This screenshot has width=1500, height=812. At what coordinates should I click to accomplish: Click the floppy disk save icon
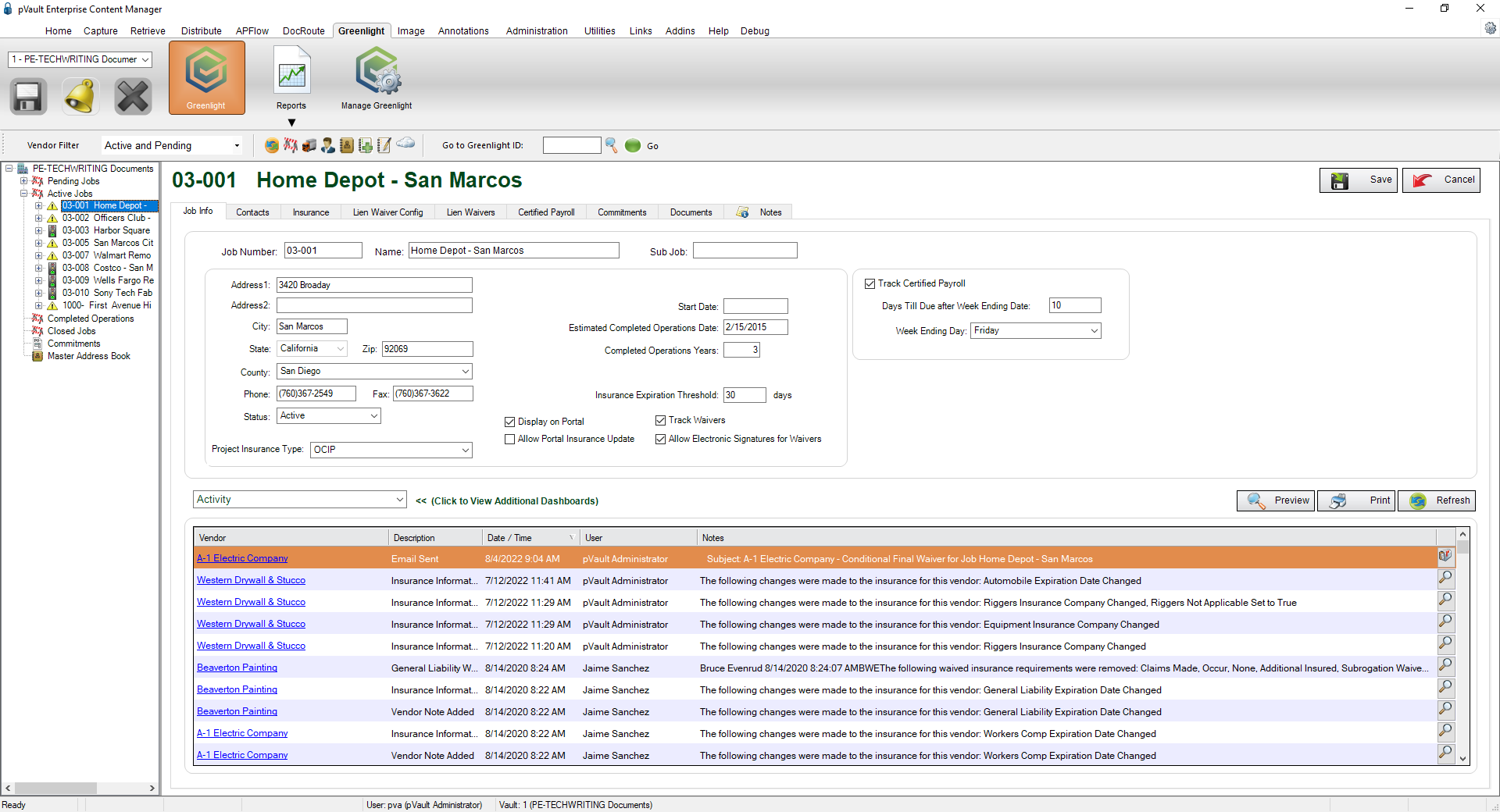[28, 97]
